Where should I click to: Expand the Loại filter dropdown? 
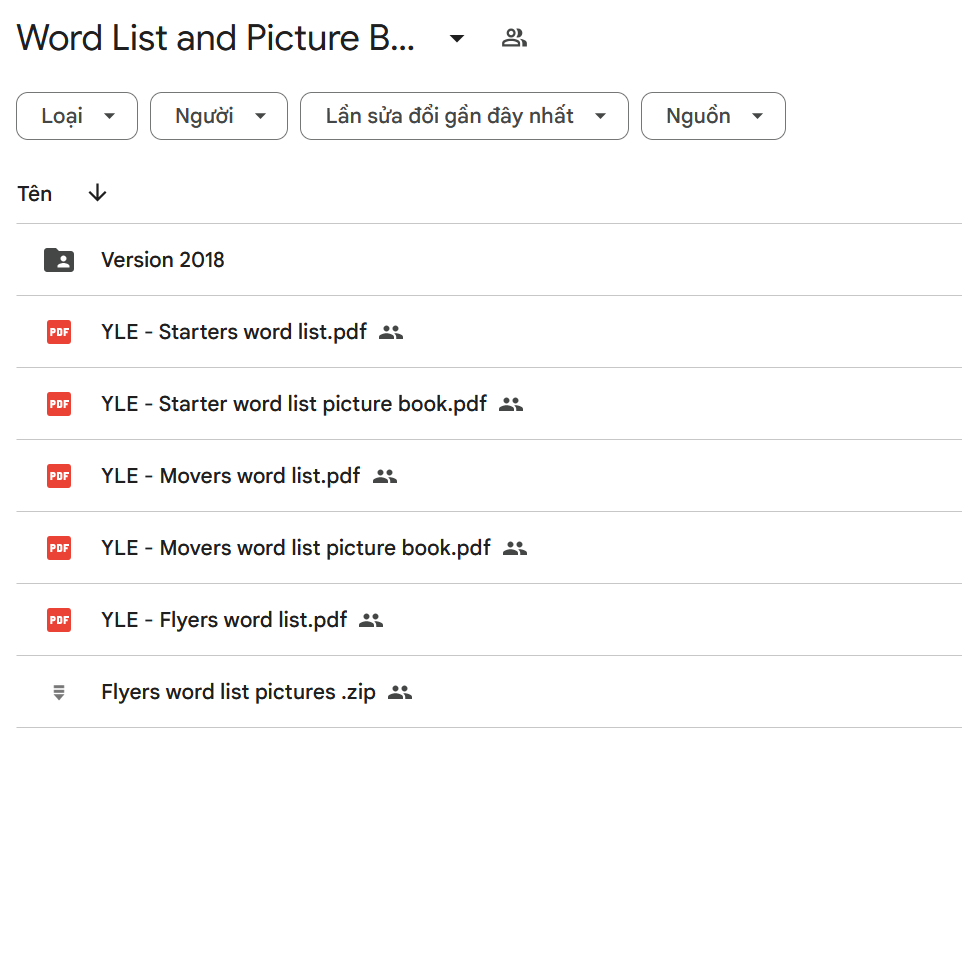(x=77, y=116)
